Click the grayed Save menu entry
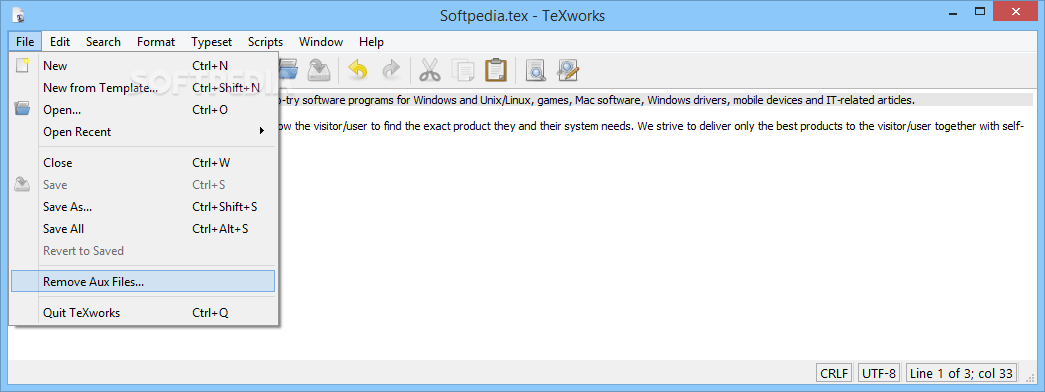1045x392 pixels. (x=143, y=184)
